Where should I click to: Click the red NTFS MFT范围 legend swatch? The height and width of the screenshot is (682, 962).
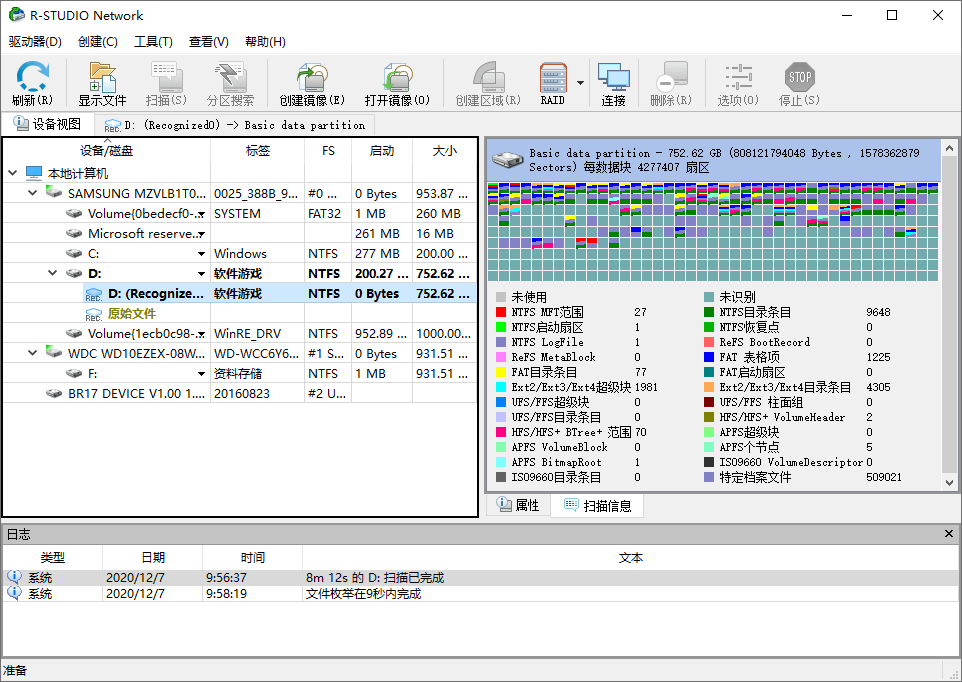pos(501,312)
